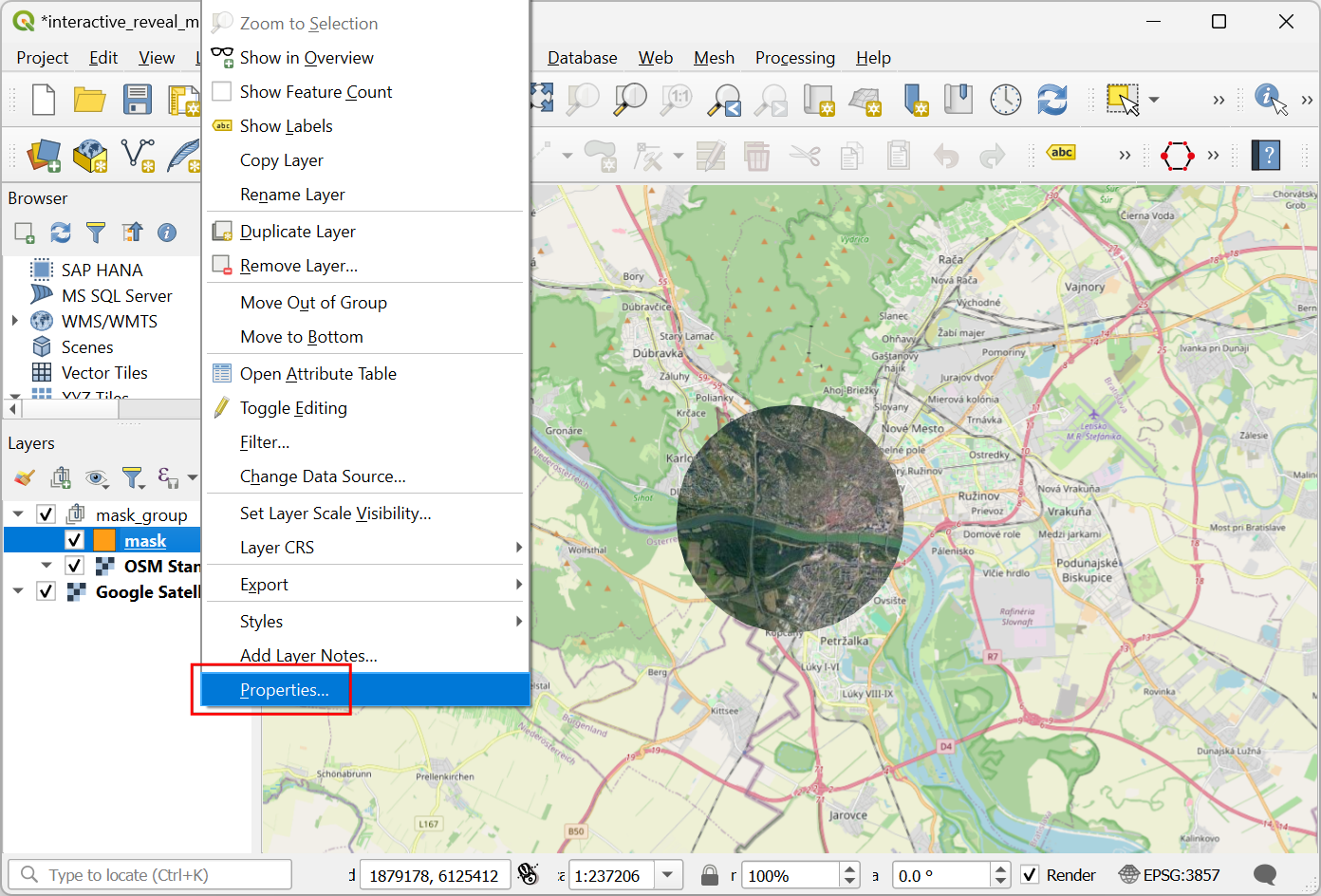The image size is (1321, 896).
Task: Open the map scale dropdown
Action: 668,875
